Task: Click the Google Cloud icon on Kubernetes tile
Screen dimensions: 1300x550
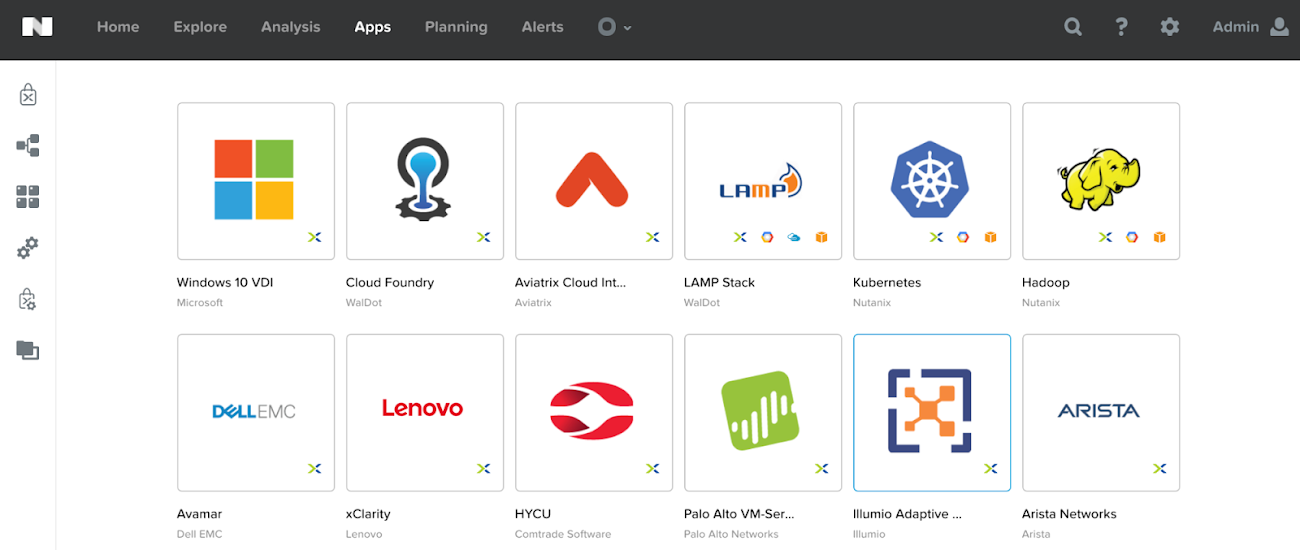Action: (963, 237)
